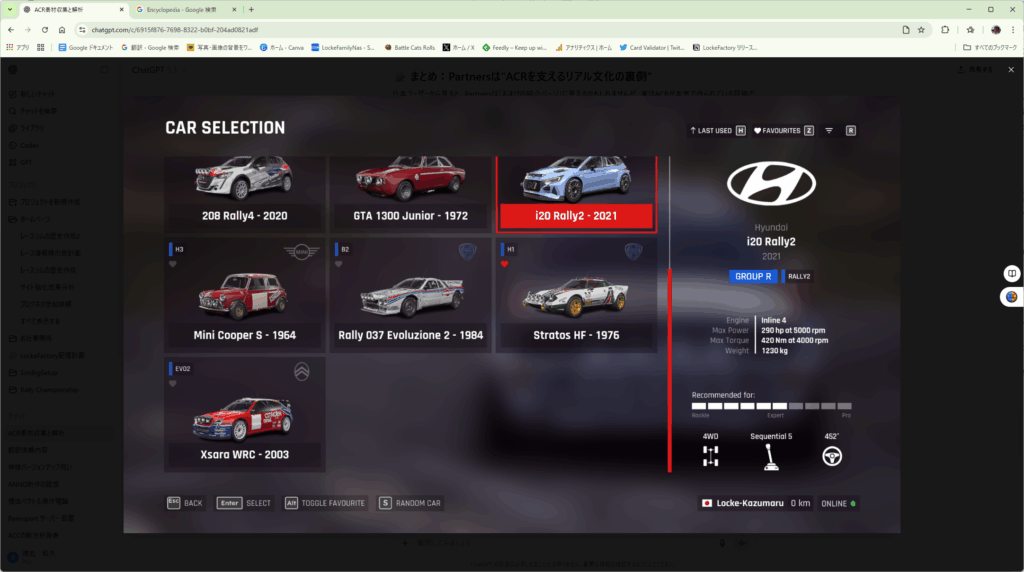Image resolution: width=1024 pixels, height=572 pixels.
Task: Click the Lancia badge on Stratos HF card
Action: [633, 251]
